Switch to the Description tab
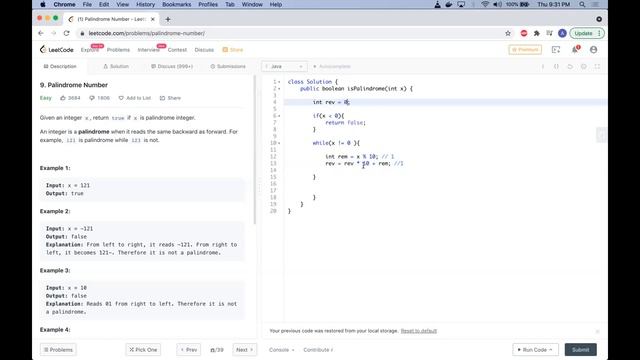This screenshot has width=640, height=360. [x=60, y=67]
